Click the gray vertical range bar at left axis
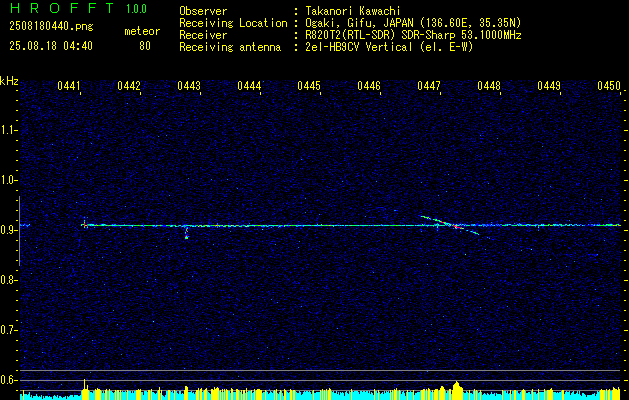The width and height of the screenshot is (629, 400). pyautogui.click(x=19, y=231)
